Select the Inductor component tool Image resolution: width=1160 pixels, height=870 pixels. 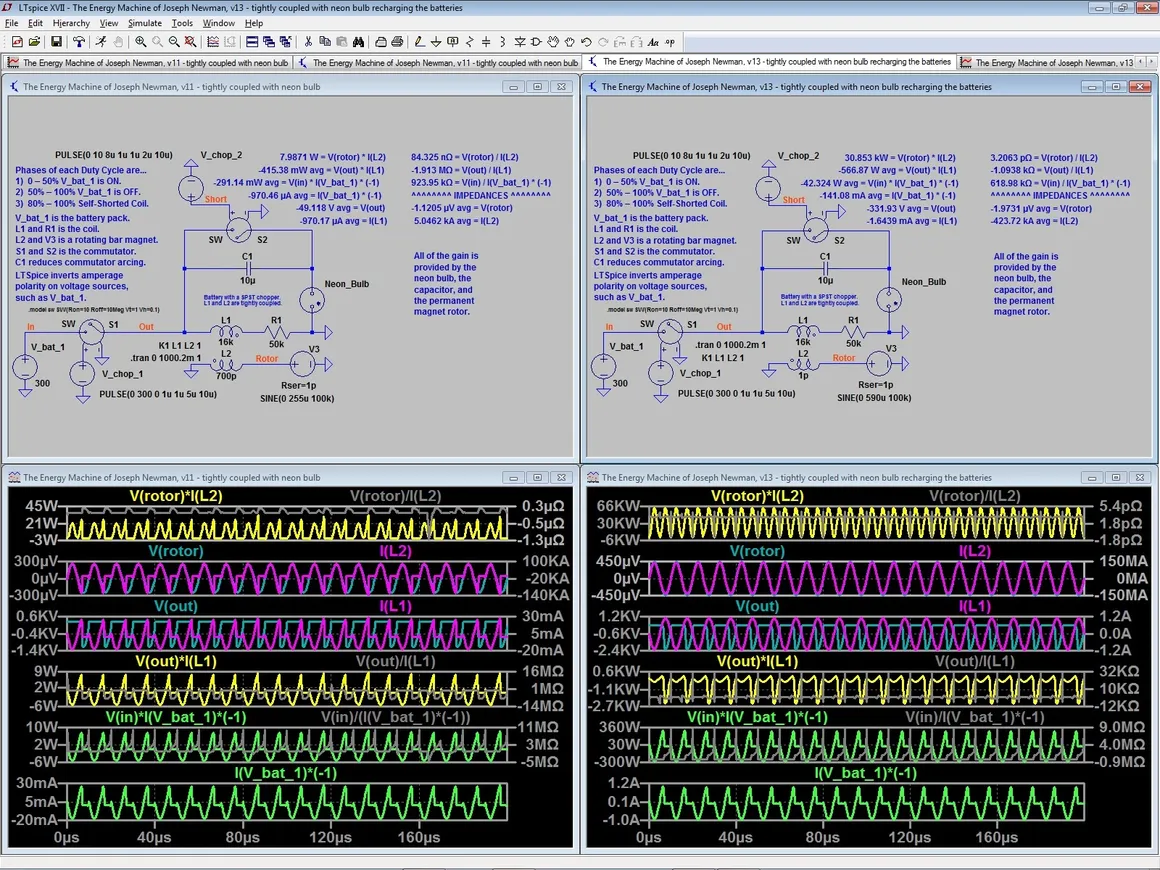coord(502,42)
